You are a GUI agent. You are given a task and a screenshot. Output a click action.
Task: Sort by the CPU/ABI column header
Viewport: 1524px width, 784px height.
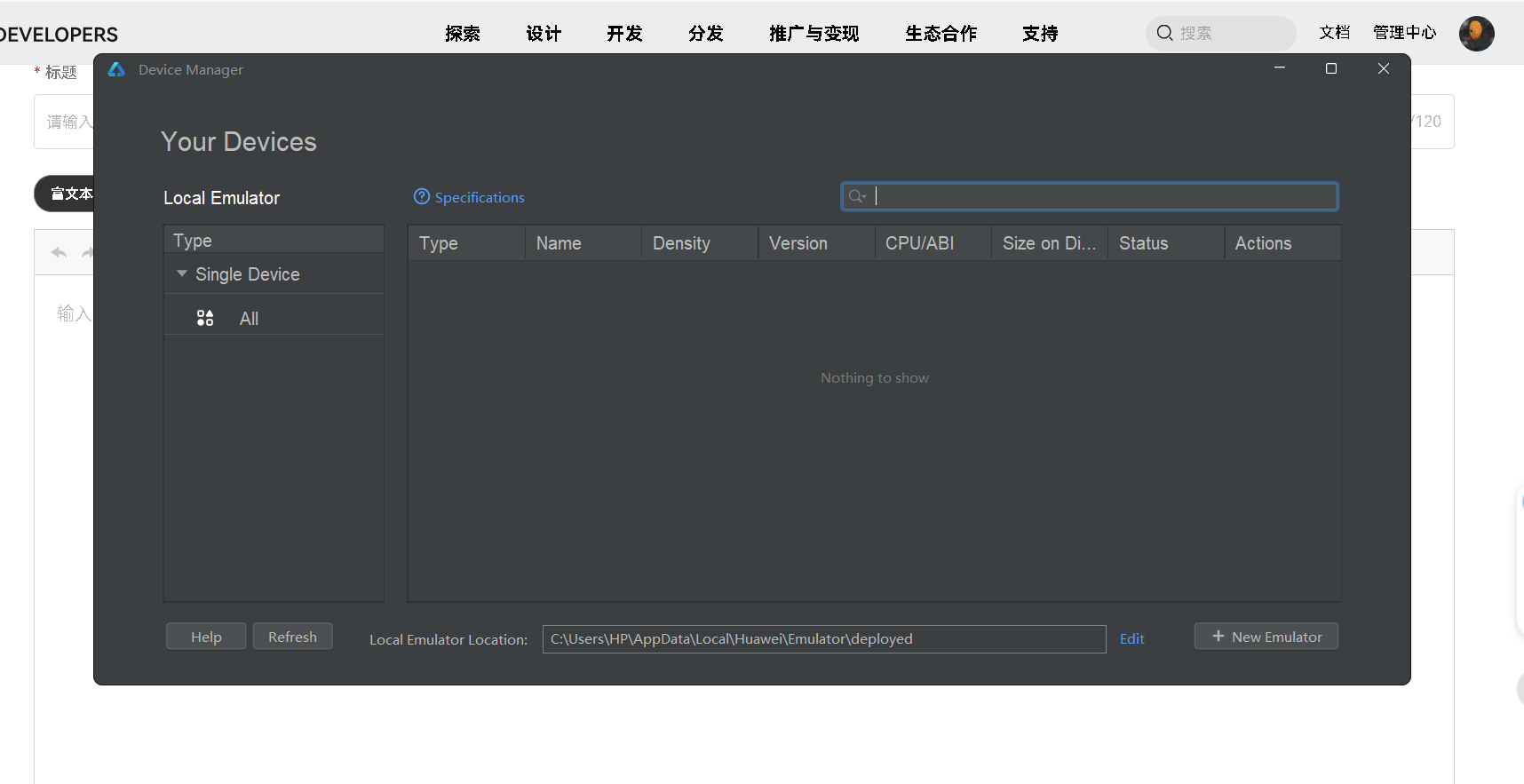tap(933, 243)
